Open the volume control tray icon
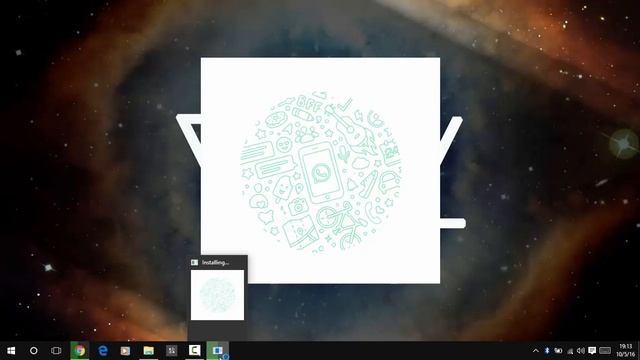Image resolution: width=640 pixels, height=360 pixels. (x=581, y=351)
